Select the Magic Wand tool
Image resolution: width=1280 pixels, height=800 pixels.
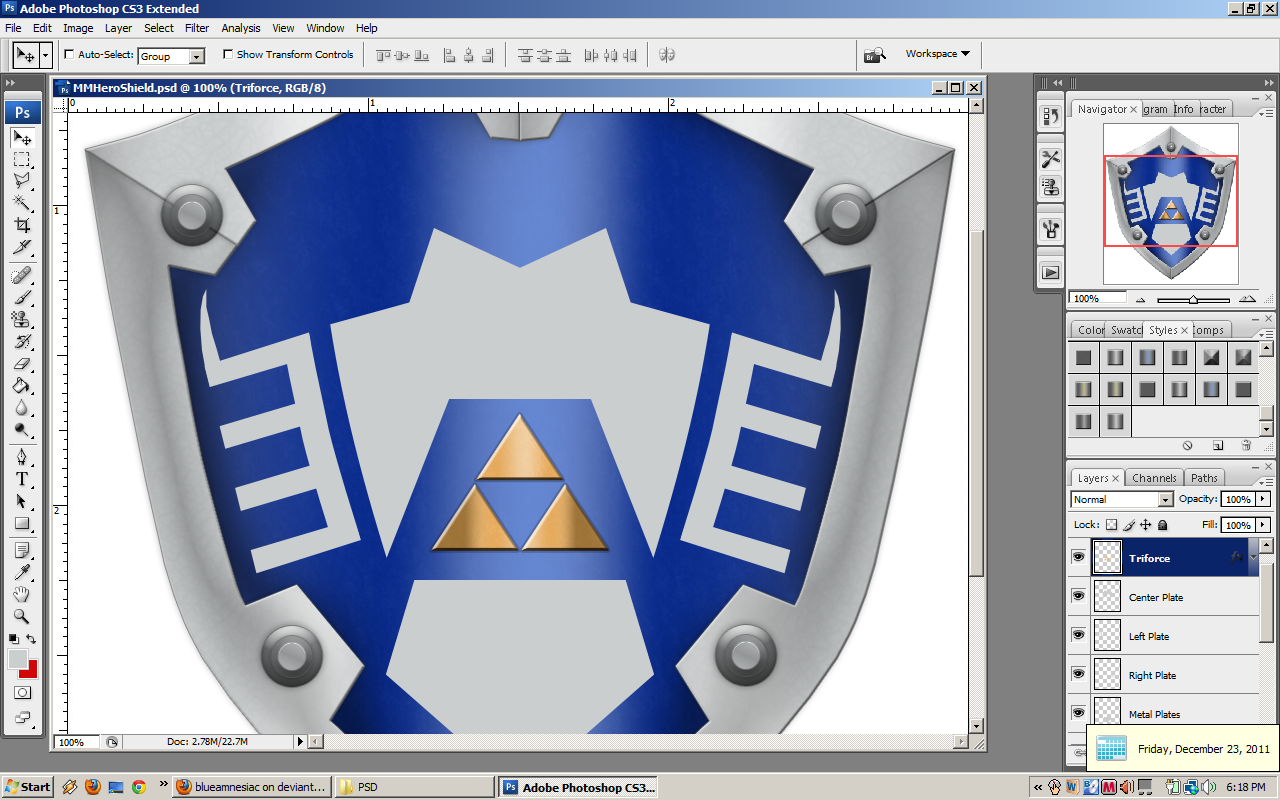click(22, 203)
